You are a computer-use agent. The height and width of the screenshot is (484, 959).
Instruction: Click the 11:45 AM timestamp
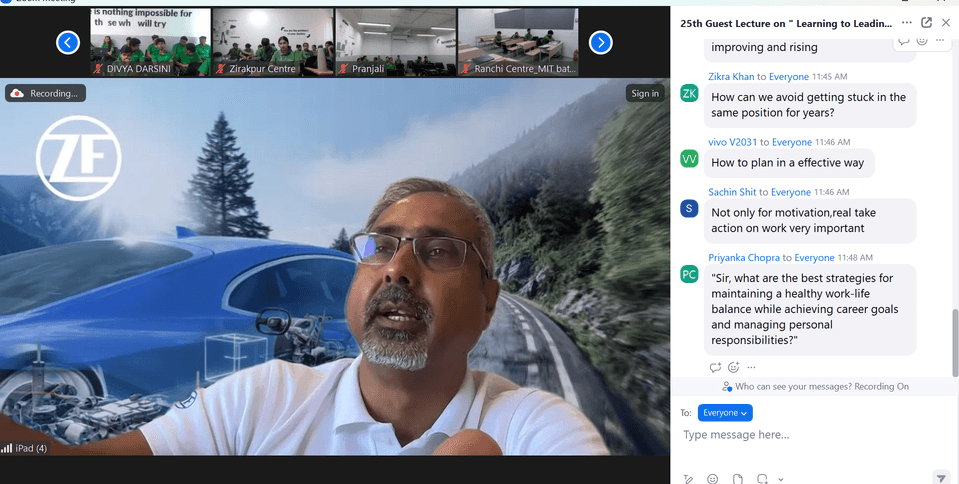(x=829, y=76)
